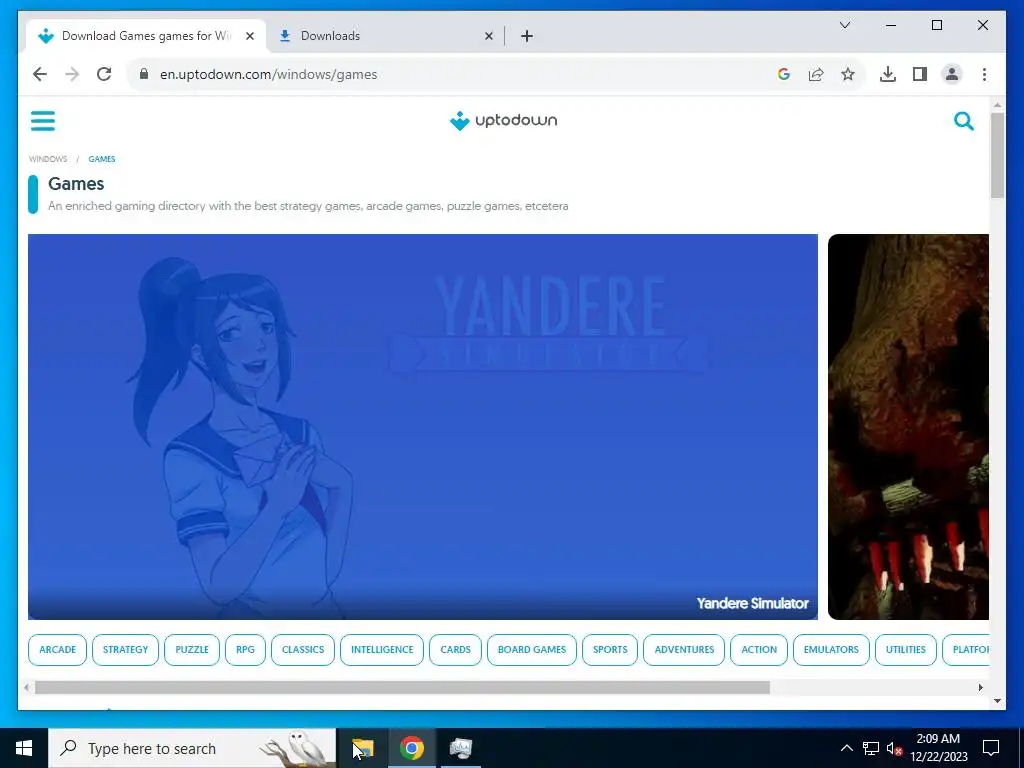Open the CLASSICS category
The image size is (1024, 768).
pyautogui.click(x=303, y=650)
